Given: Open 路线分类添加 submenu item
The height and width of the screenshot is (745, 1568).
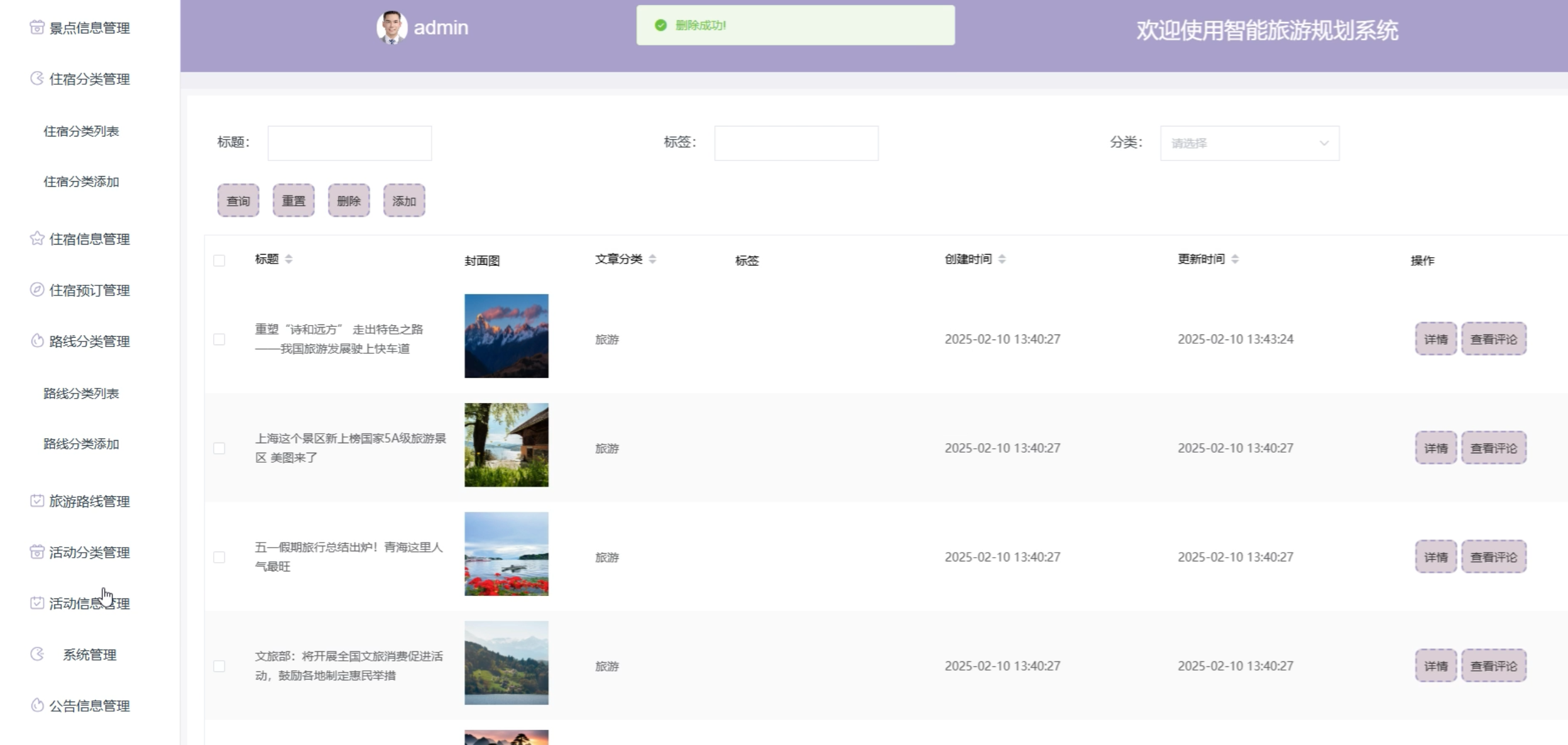Looking at the screenshot, I should (x=81, y=444).
